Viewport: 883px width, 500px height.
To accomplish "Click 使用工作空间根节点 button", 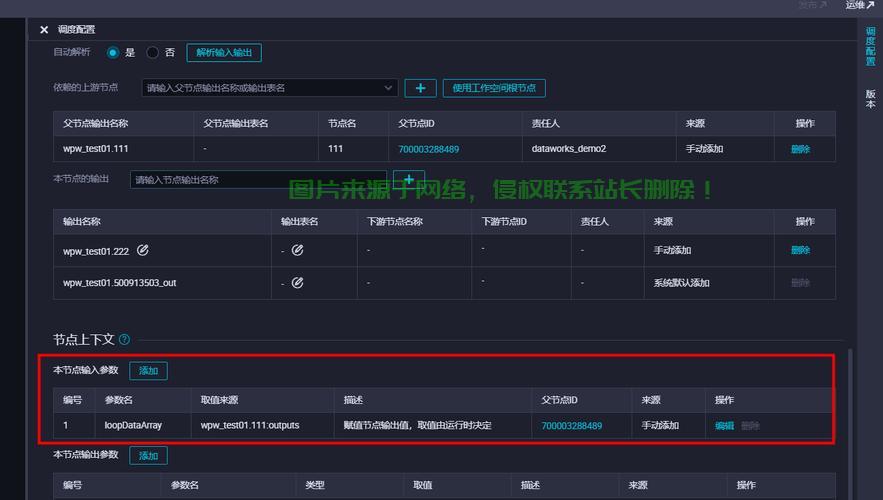I will click(494, 88).
